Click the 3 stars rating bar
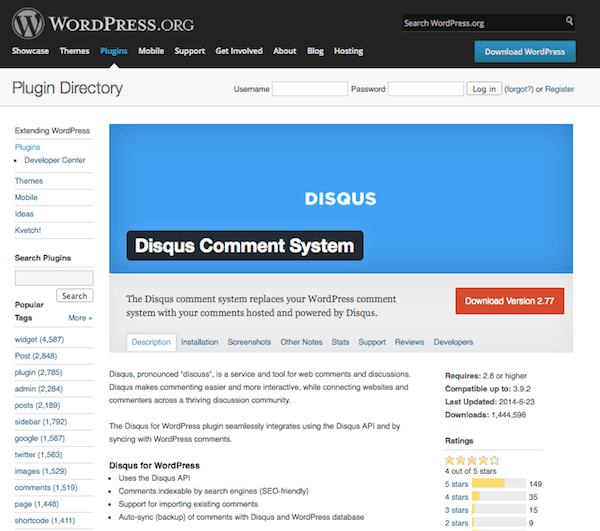 click(499, 509)
